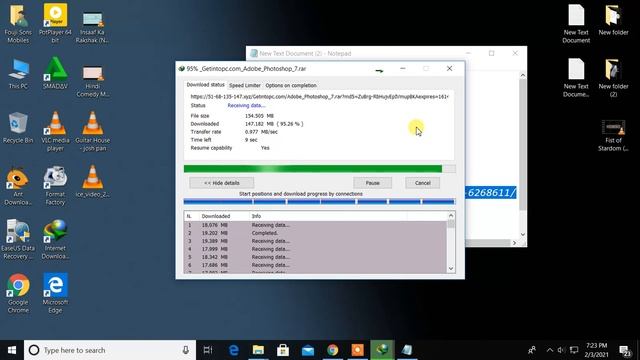Click the Start button
The width and height of the screenshot is (640, 360).
[x=12, y=350]
